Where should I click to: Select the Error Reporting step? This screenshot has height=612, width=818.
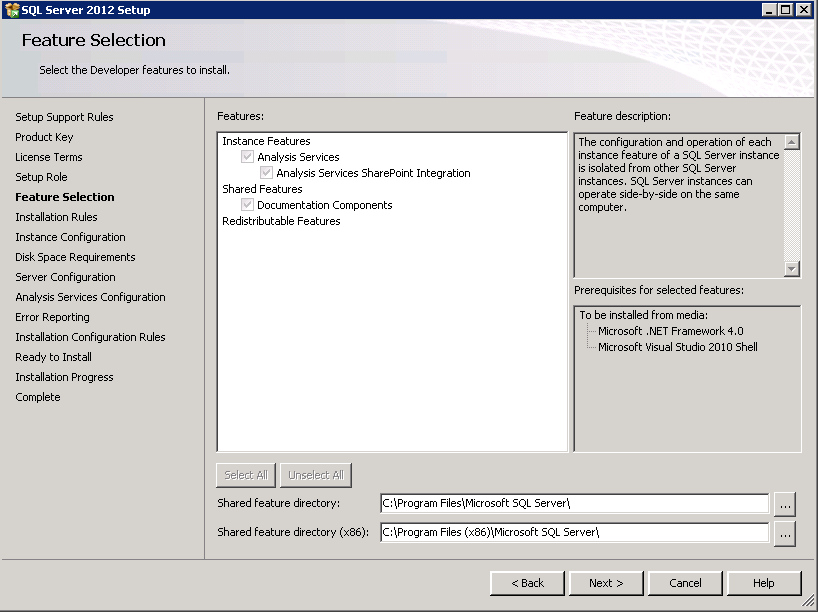[52, 317]
